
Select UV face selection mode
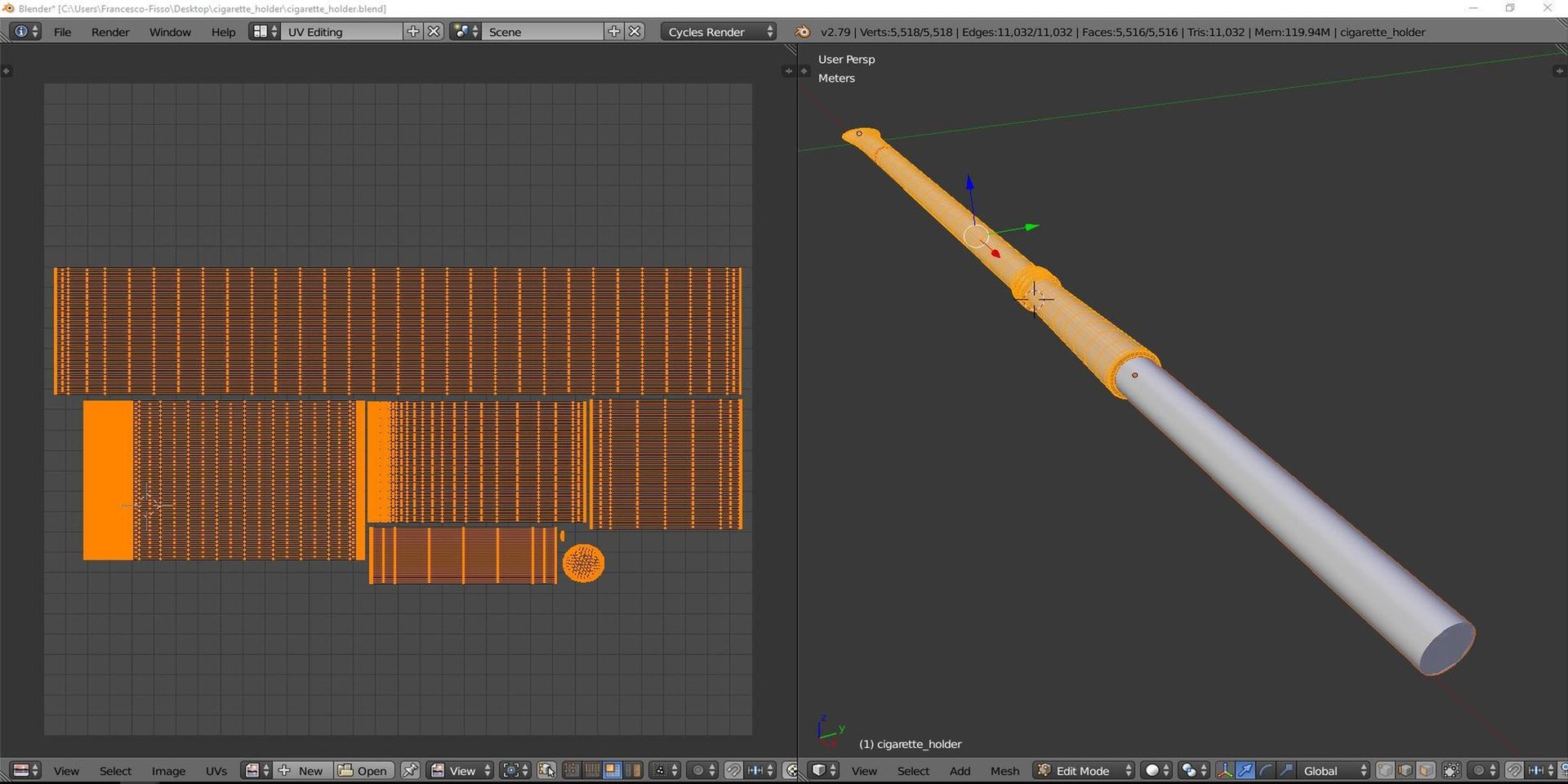tap(612, 770)
